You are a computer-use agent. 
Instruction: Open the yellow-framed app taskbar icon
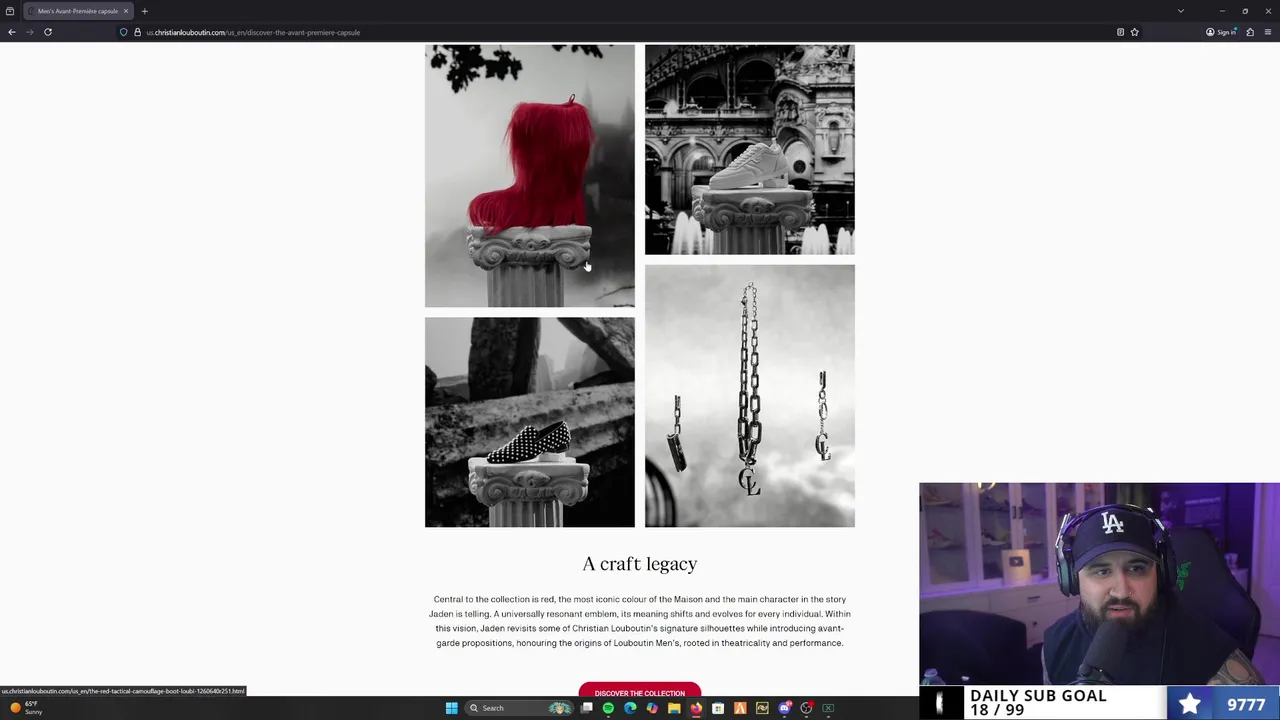(x=762, y=708)
